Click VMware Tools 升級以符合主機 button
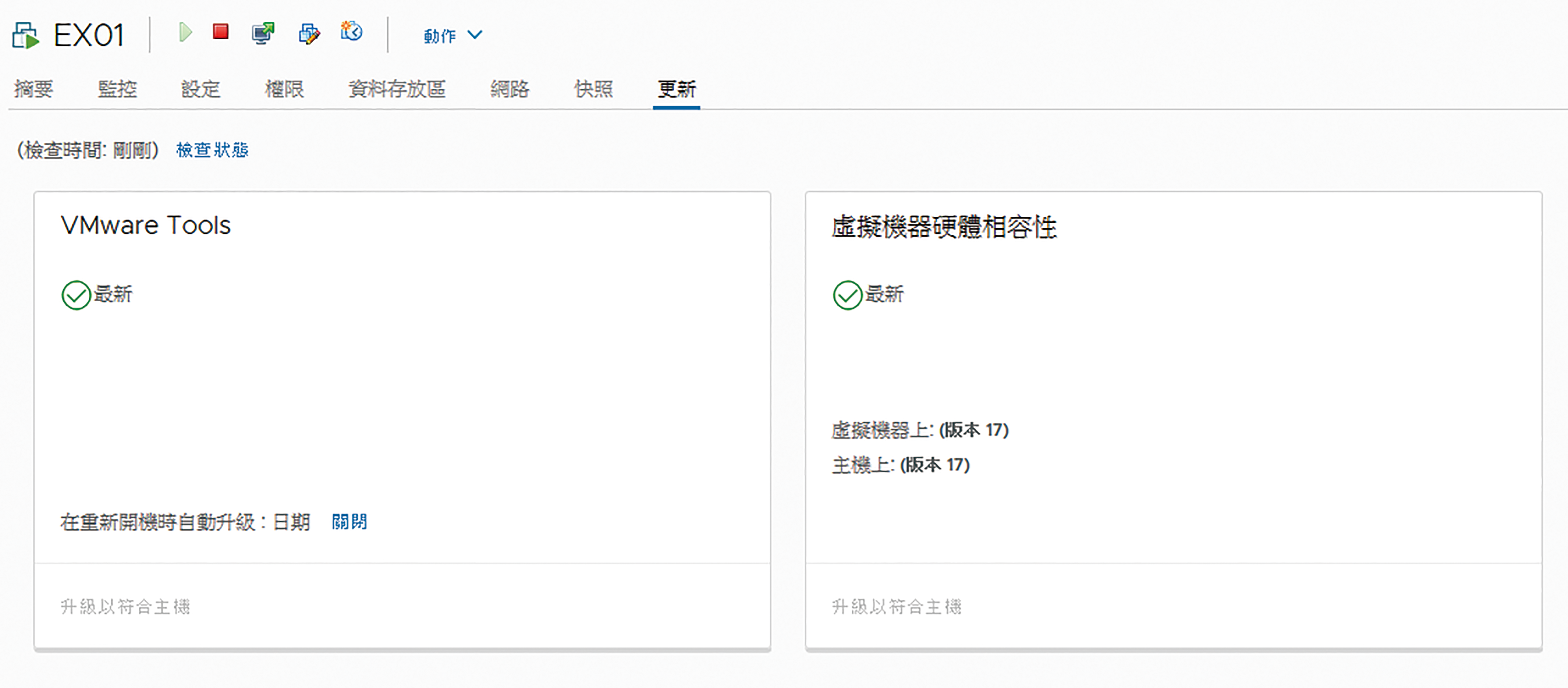The width and height of the screenshot is (1568, 688). (125, 606)
